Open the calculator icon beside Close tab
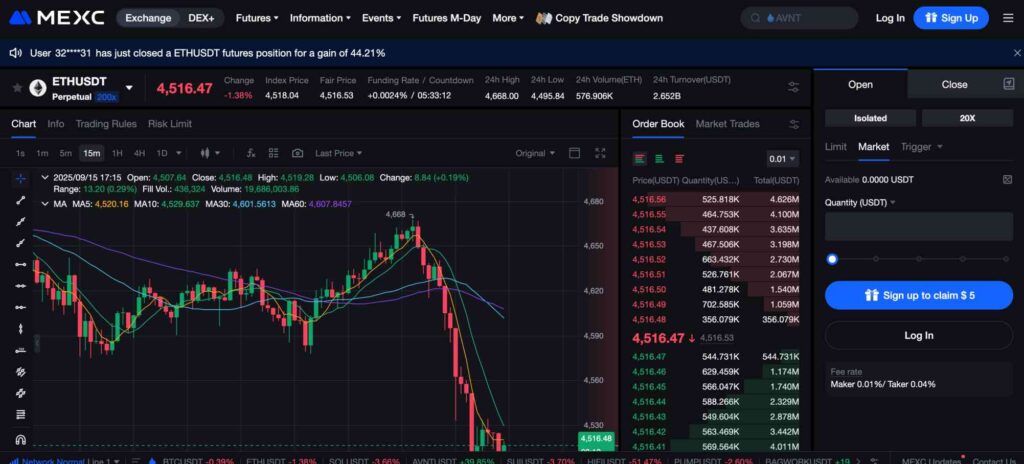 [1008, 84]
